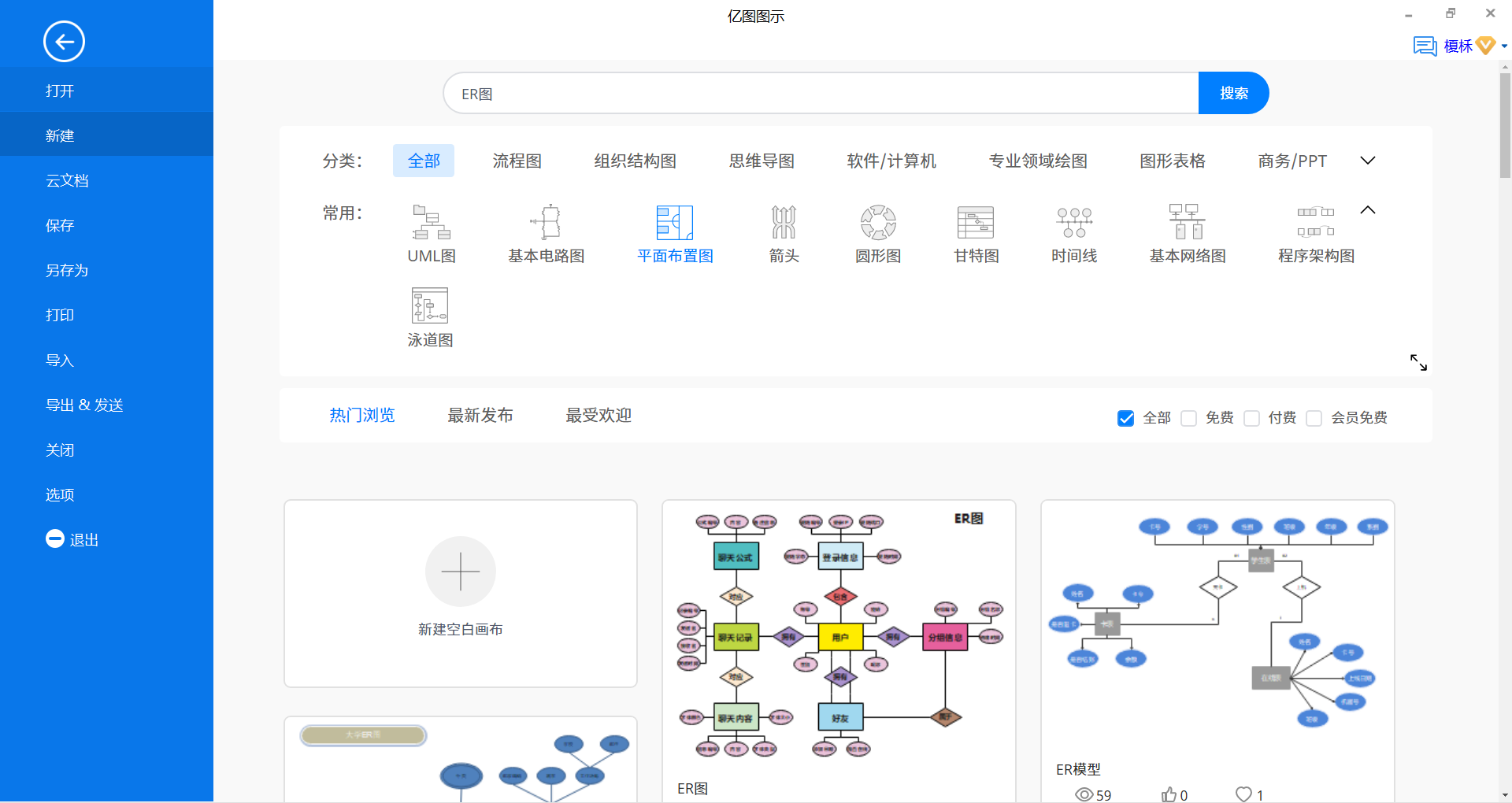Open the user account dropdown arrow
The height and width of the screenshot is (803, 1512).
tap(1504, 46)
